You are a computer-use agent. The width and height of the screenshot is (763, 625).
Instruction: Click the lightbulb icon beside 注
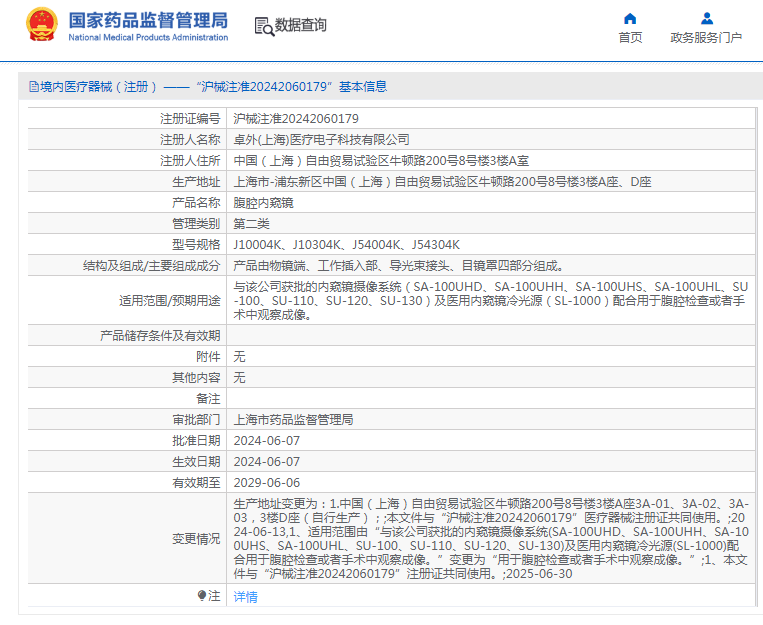coord(202,595)
